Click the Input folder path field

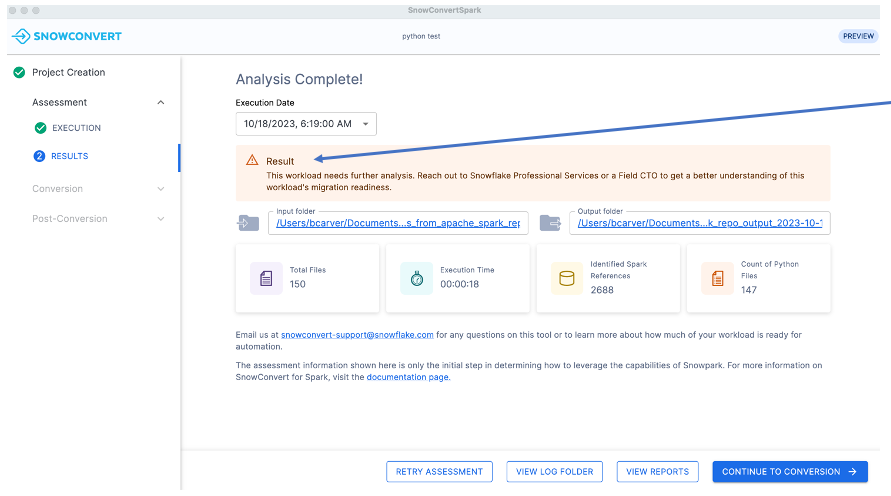coord(397,223)
